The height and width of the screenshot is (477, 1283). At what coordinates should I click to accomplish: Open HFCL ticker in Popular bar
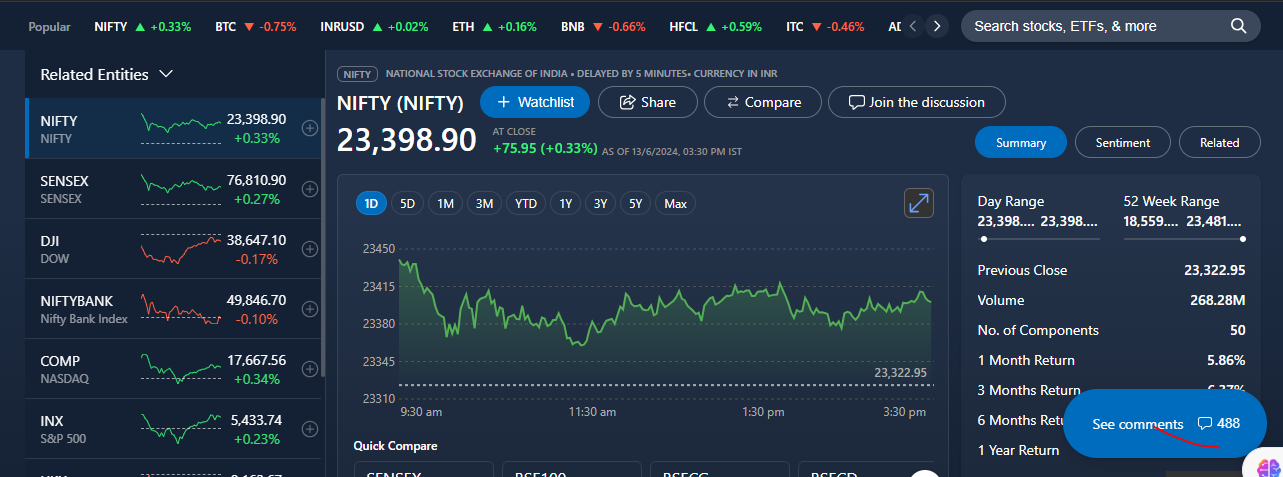pos(716,26)
